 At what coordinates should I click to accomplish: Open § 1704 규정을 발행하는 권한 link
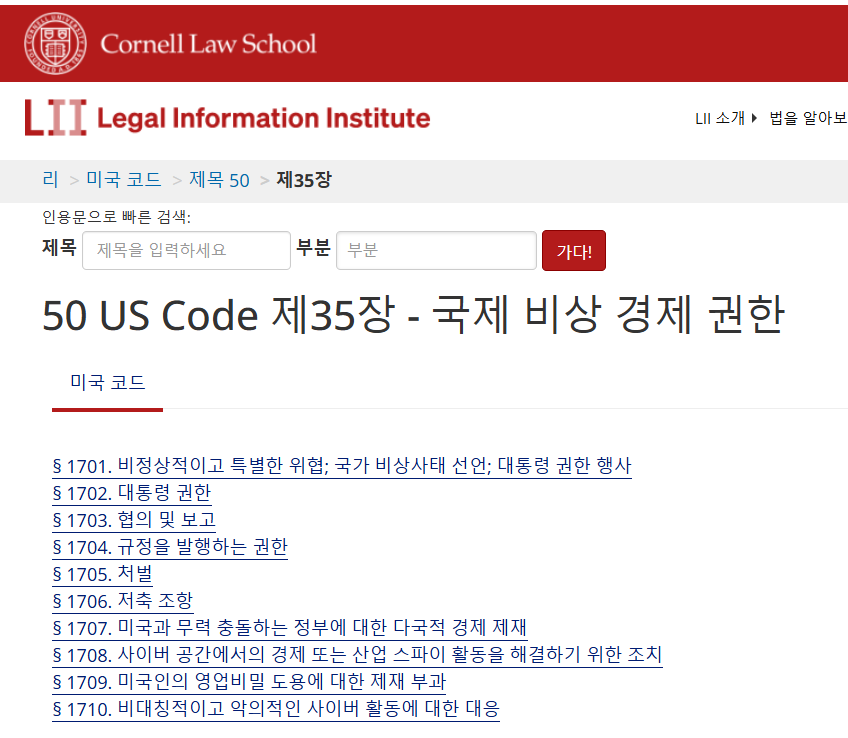(170, 547)
